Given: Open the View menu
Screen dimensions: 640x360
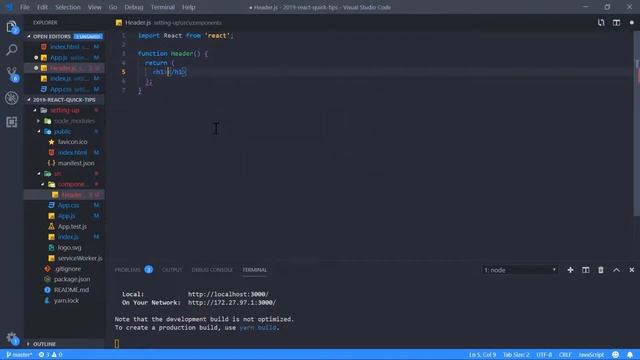Looking at the screenshot, I should pos(94,7).
